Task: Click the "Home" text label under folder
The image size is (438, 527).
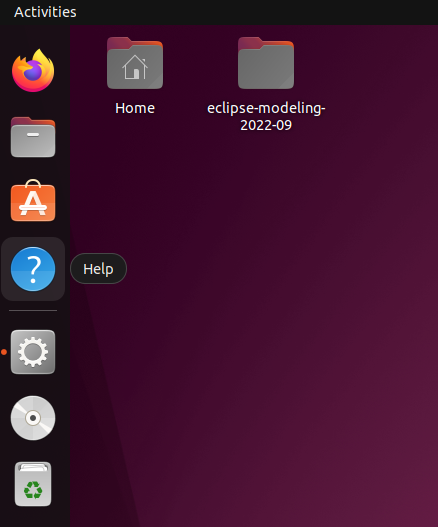Action: tap(135, 108)
